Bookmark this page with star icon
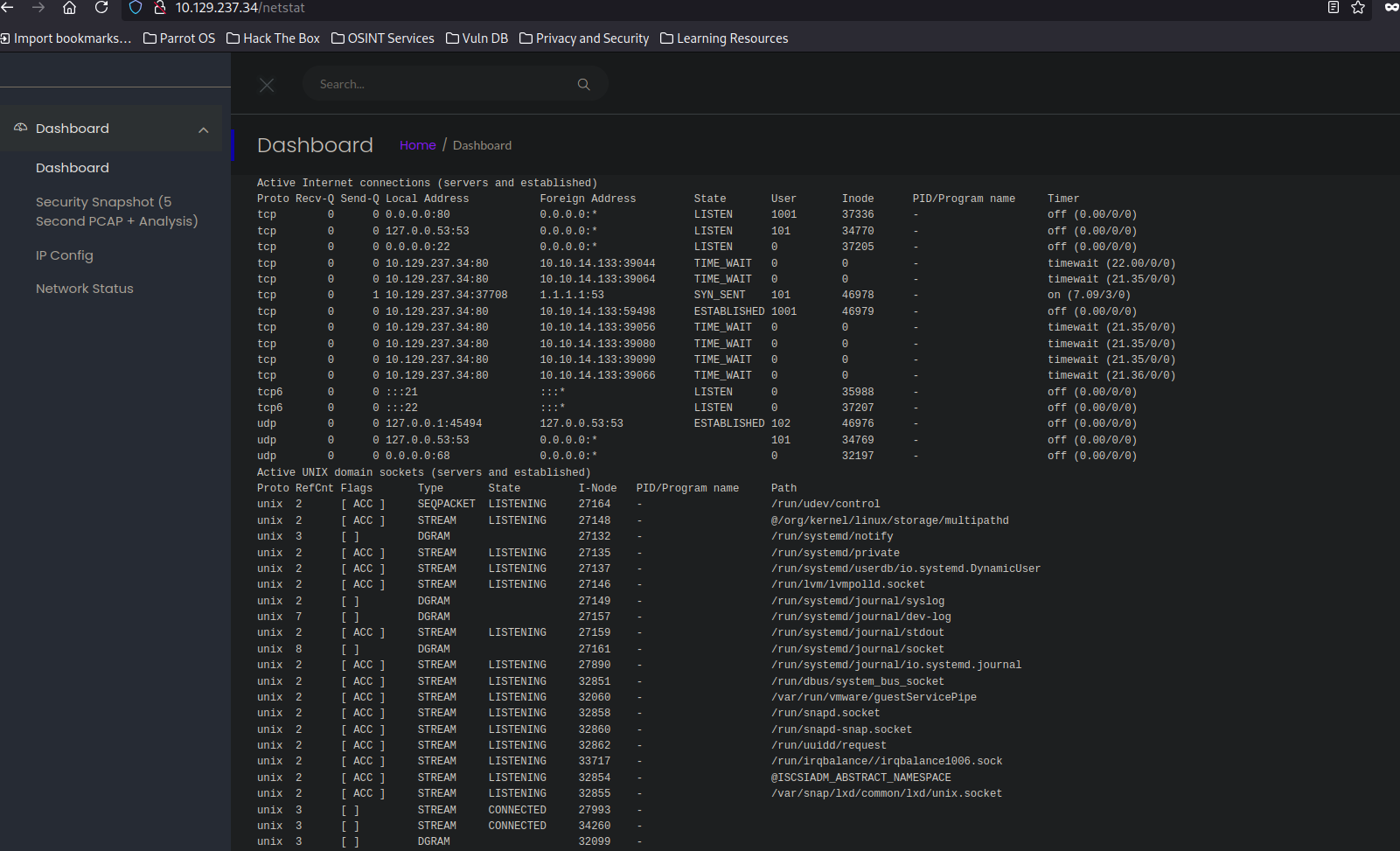Image resolution: width=1400 pixels, height=851 pixels. click(x=1358, y=8)
